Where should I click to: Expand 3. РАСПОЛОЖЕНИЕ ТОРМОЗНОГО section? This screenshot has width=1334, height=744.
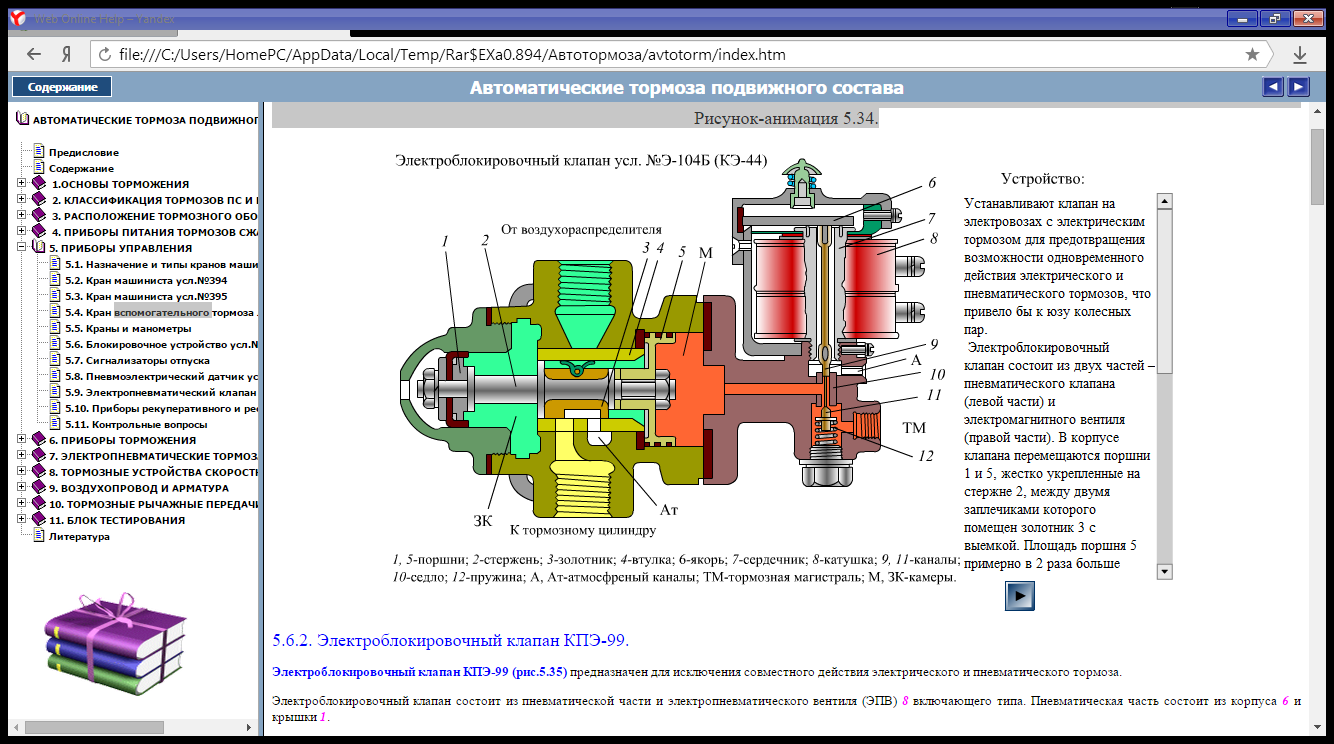tap(22, 216)
